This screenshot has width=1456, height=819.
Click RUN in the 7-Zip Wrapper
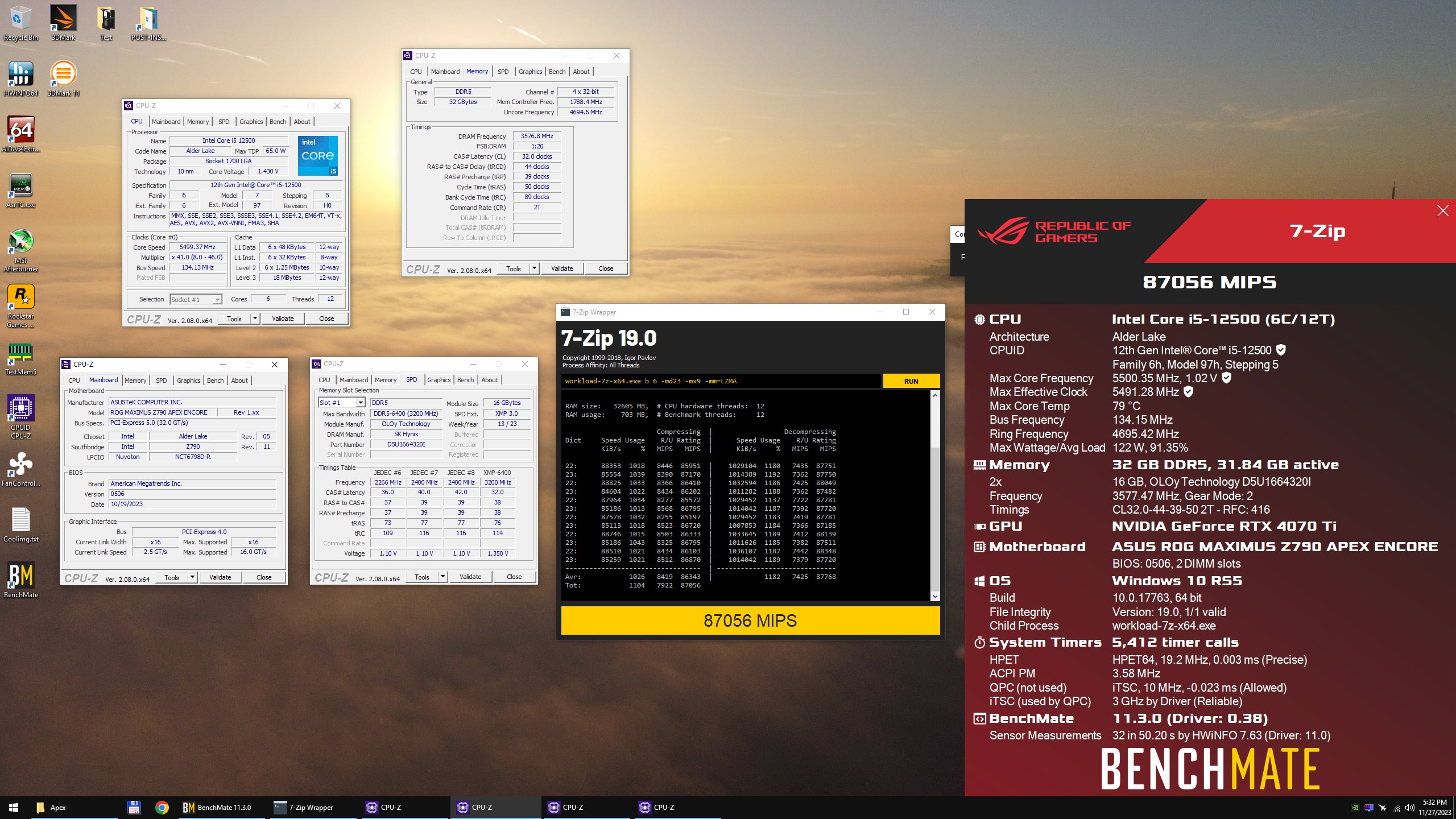[x=911, y=381]
